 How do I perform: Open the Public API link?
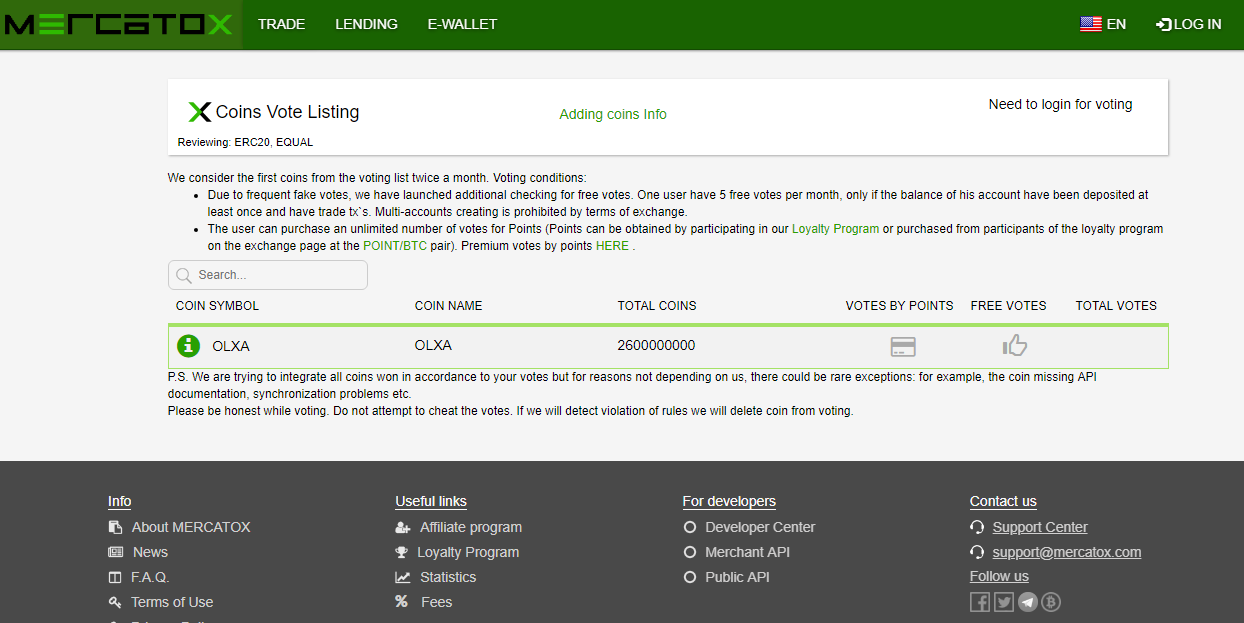coord(737,577)
